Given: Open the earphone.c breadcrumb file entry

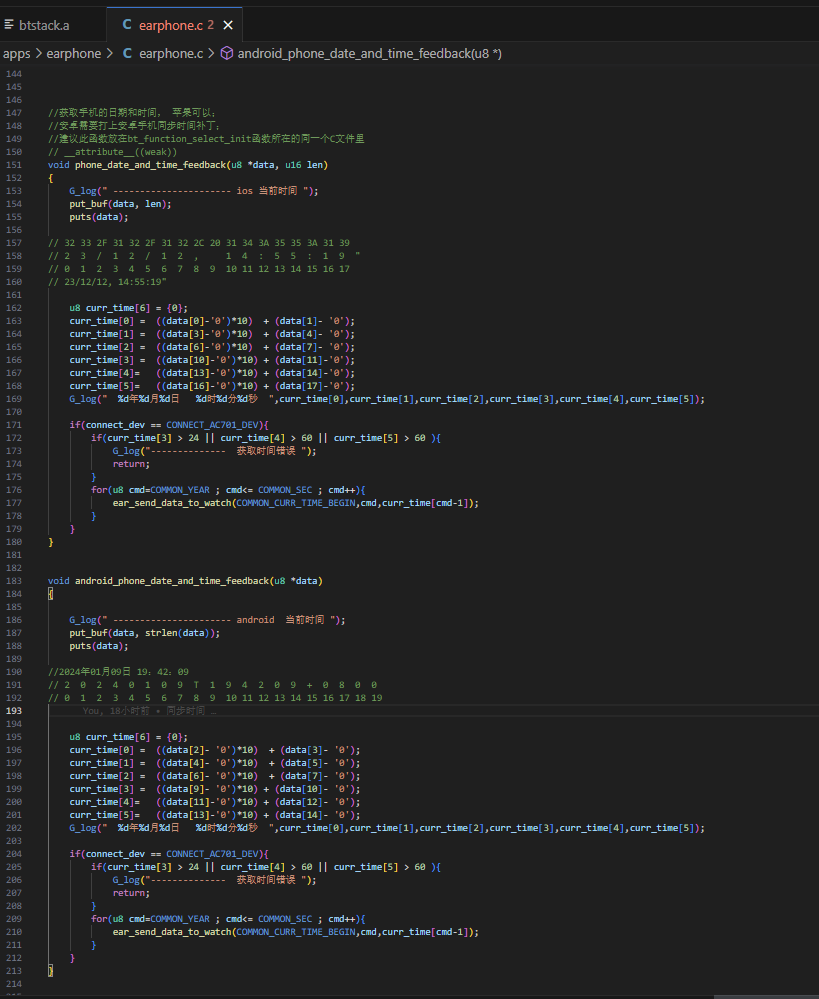Looking at the screenshot, I should 171,54.
